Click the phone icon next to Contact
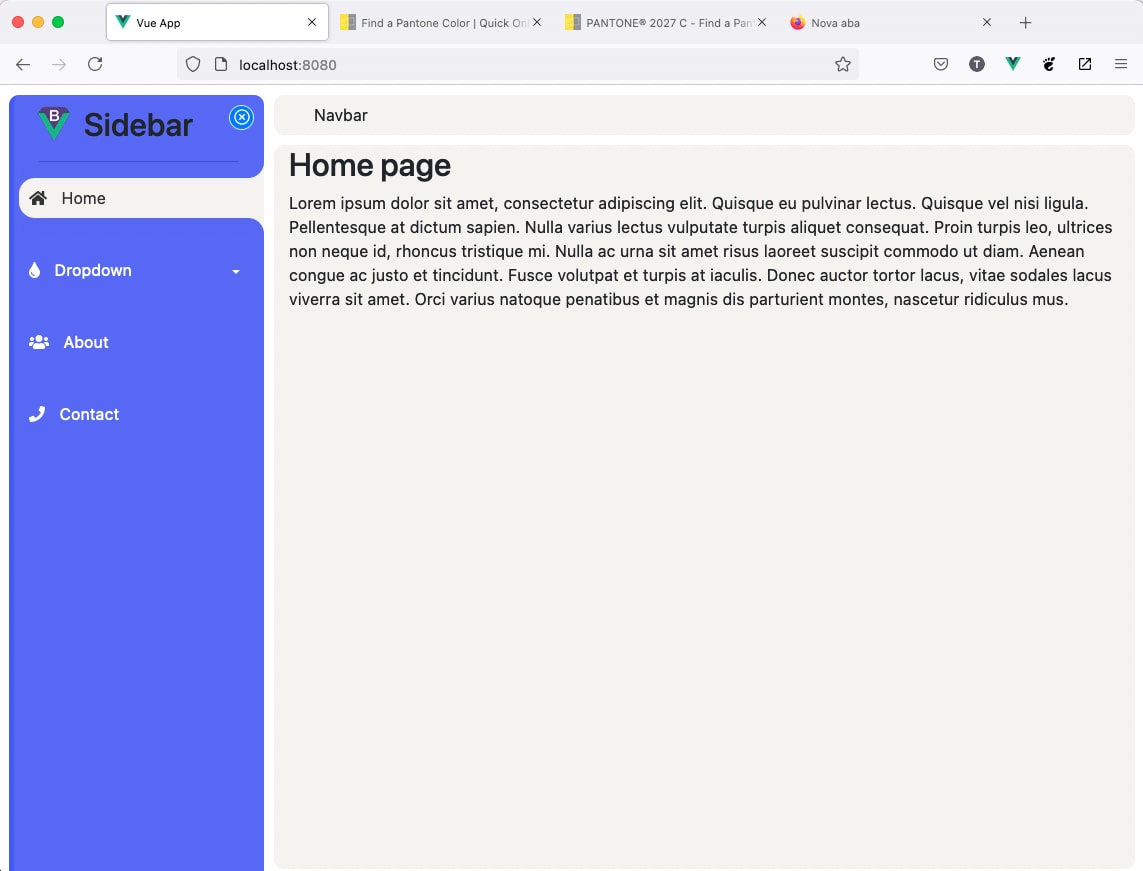Viewport: 1143px width, 871px height. pos(37,413)
